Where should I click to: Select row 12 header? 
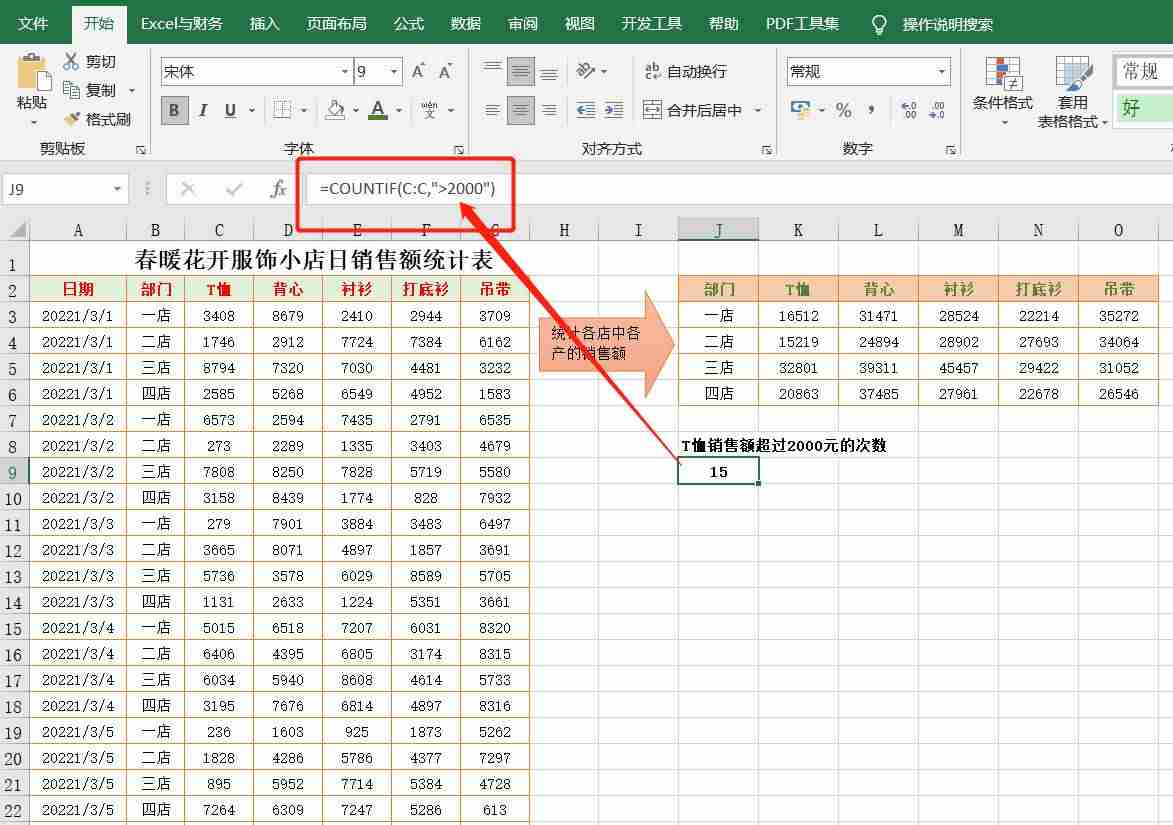click(13, 550)
